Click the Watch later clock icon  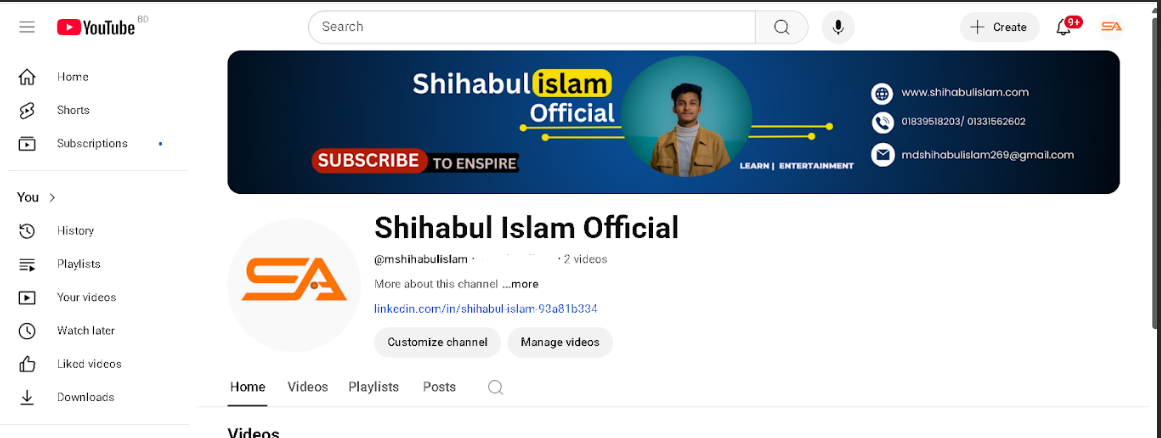27,331
